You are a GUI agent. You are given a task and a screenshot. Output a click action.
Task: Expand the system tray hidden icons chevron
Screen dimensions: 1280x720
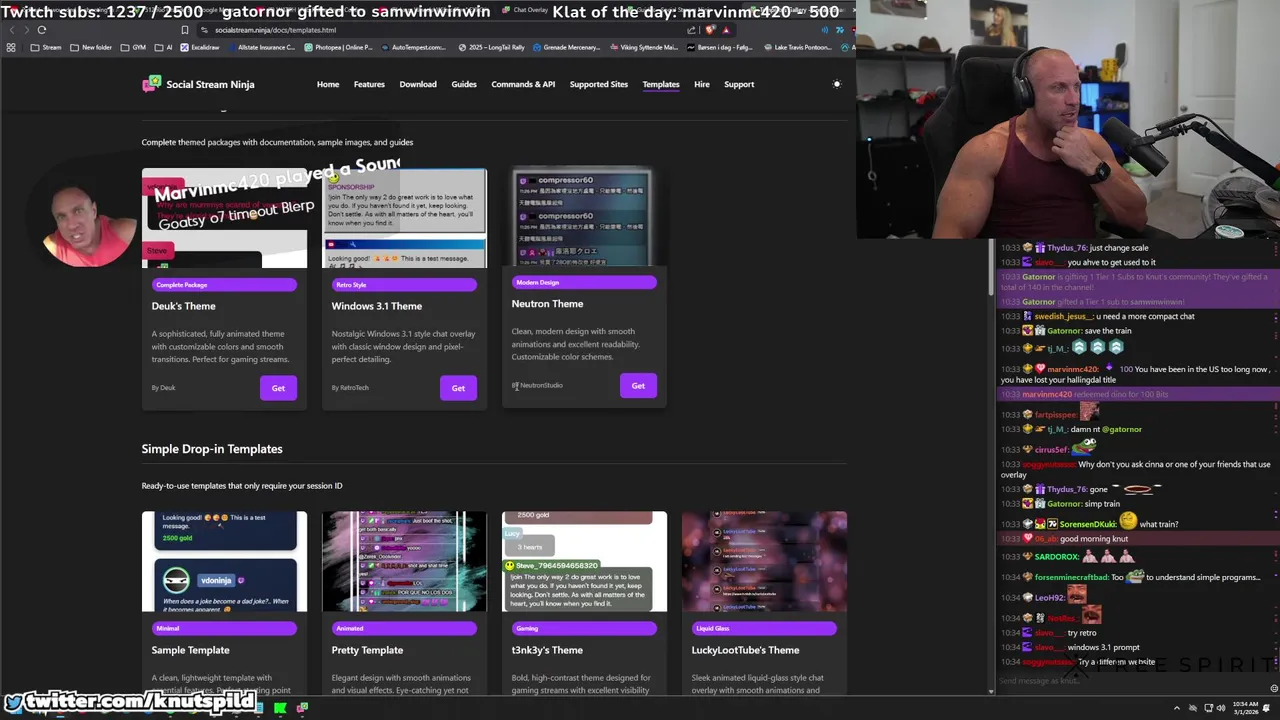pyautogui.click(x=1176, y=708)
